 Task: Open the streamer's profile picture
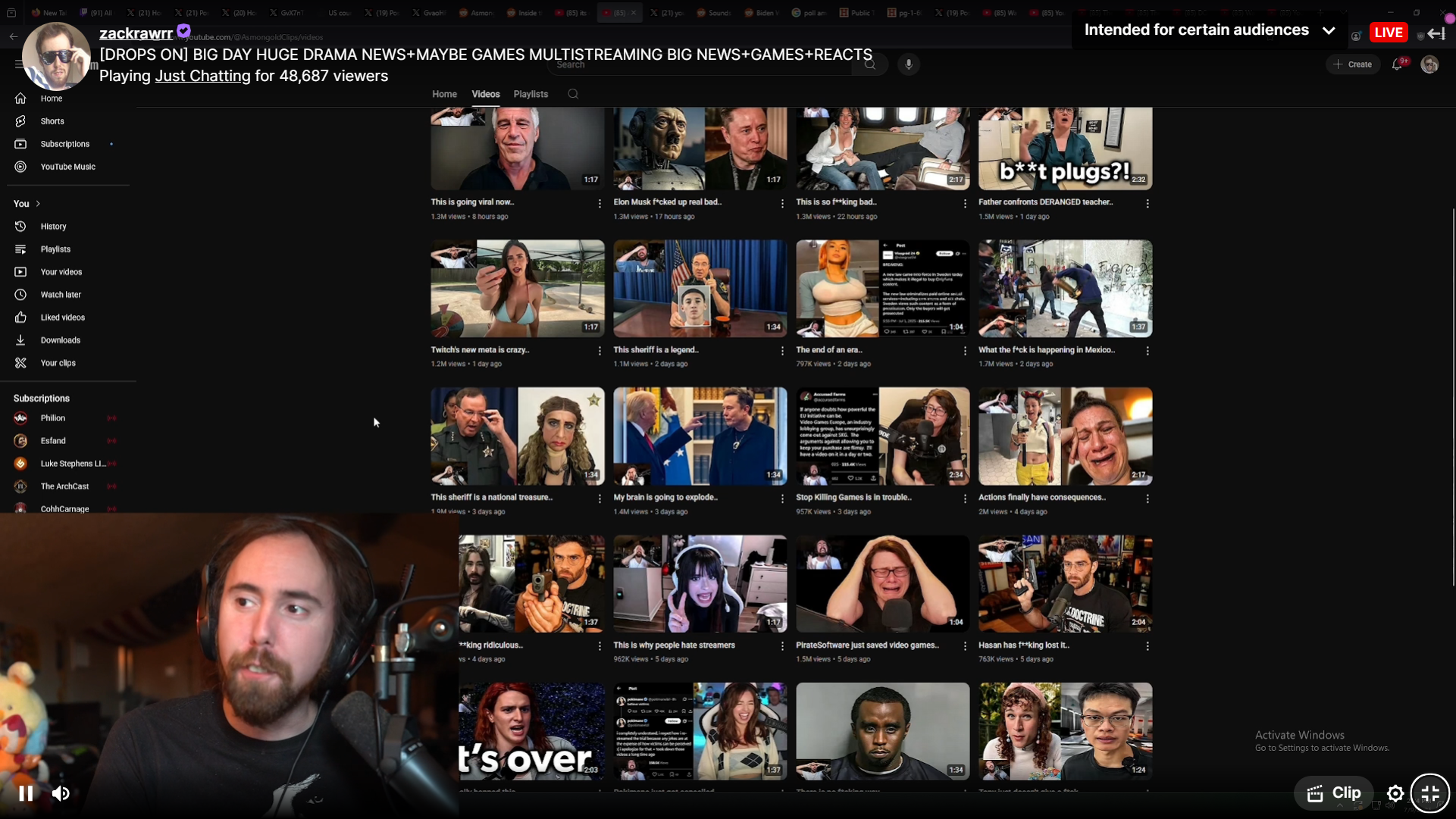(56, 57)
